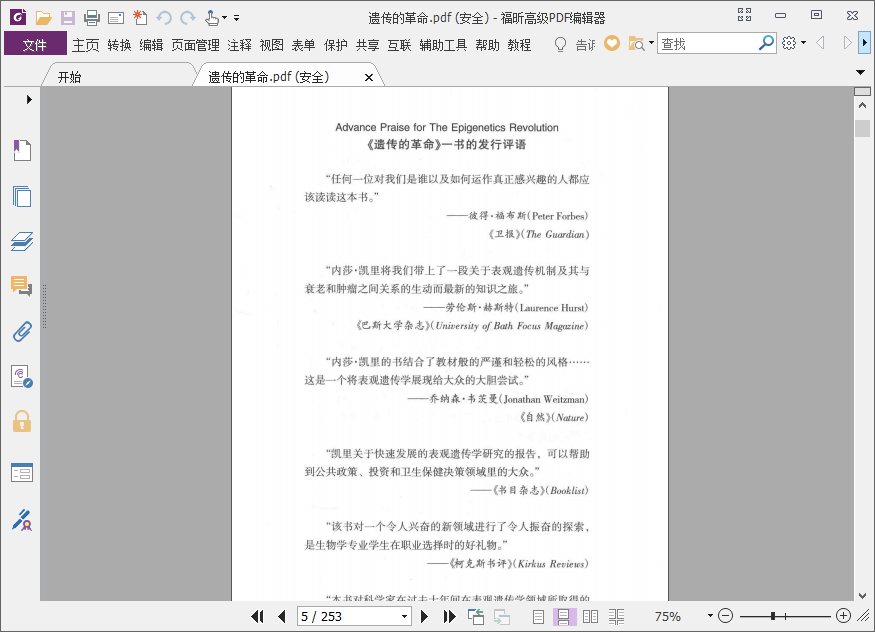875x632 pixels.
Task: Switch to the 主页 ribbon tab
Action: point(86,45)
